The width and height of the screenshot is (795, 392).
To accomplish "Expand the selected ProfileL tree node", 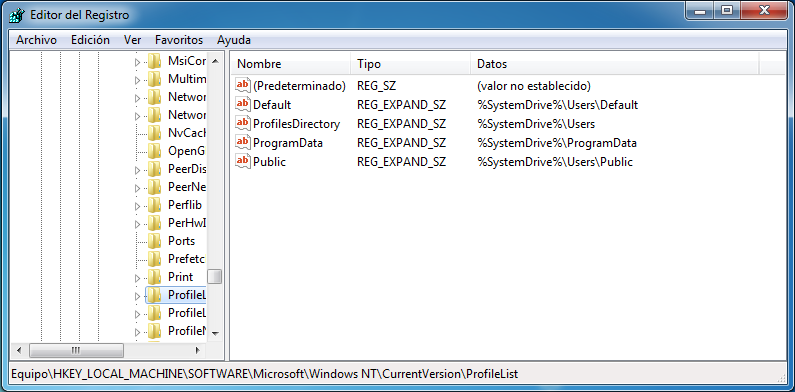I will (x=137, y=296).
